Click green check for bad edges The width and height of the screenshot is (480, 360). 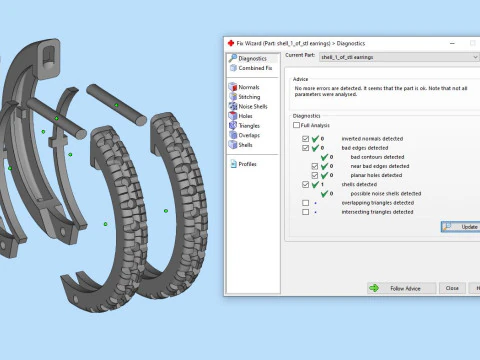(315, 148)
